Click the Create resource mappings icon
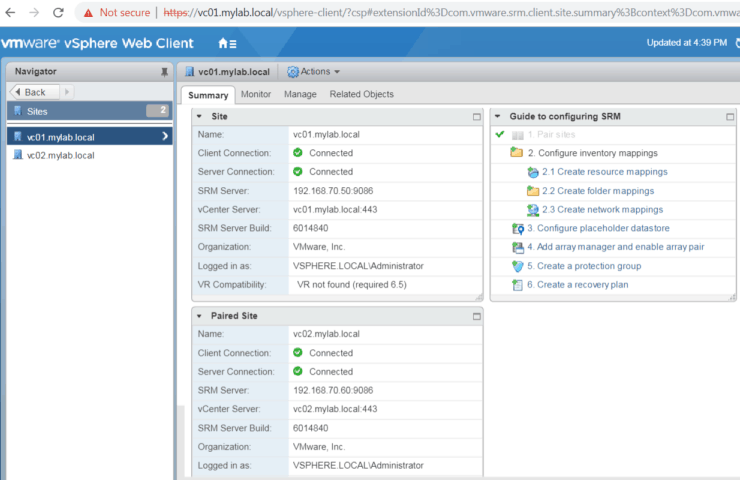Image resolution: width=740 pixels, height=480 pixels. pyautogui.click(x=533, y=172)
